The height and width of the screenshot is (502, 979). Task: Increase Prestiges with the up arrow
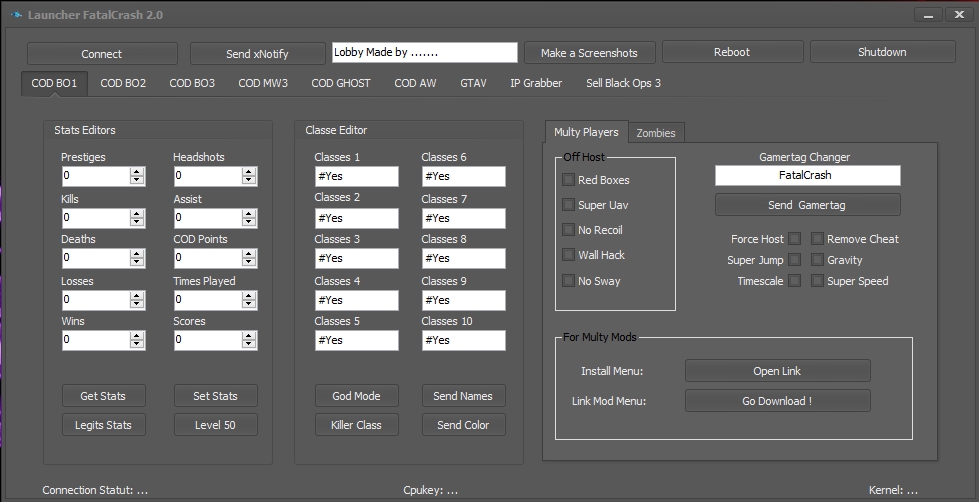(x=137, y=172)
